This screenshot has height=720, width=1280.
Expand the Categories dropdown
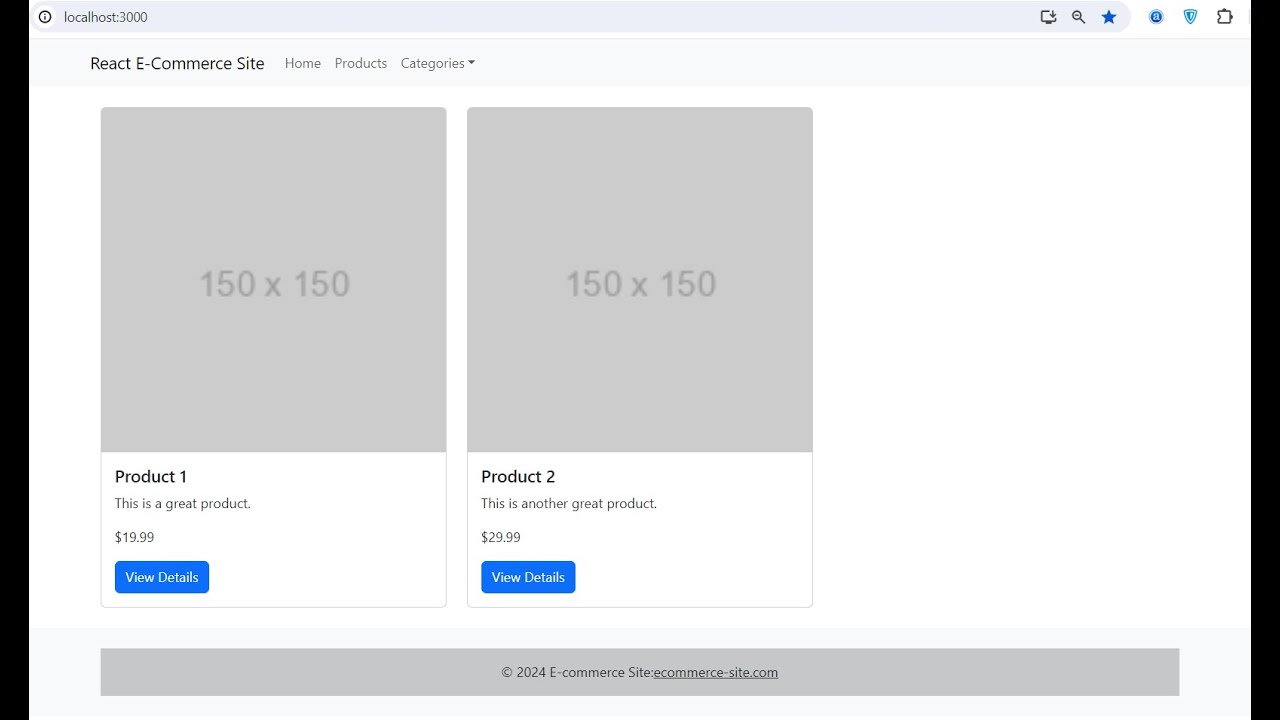point(438,63)
